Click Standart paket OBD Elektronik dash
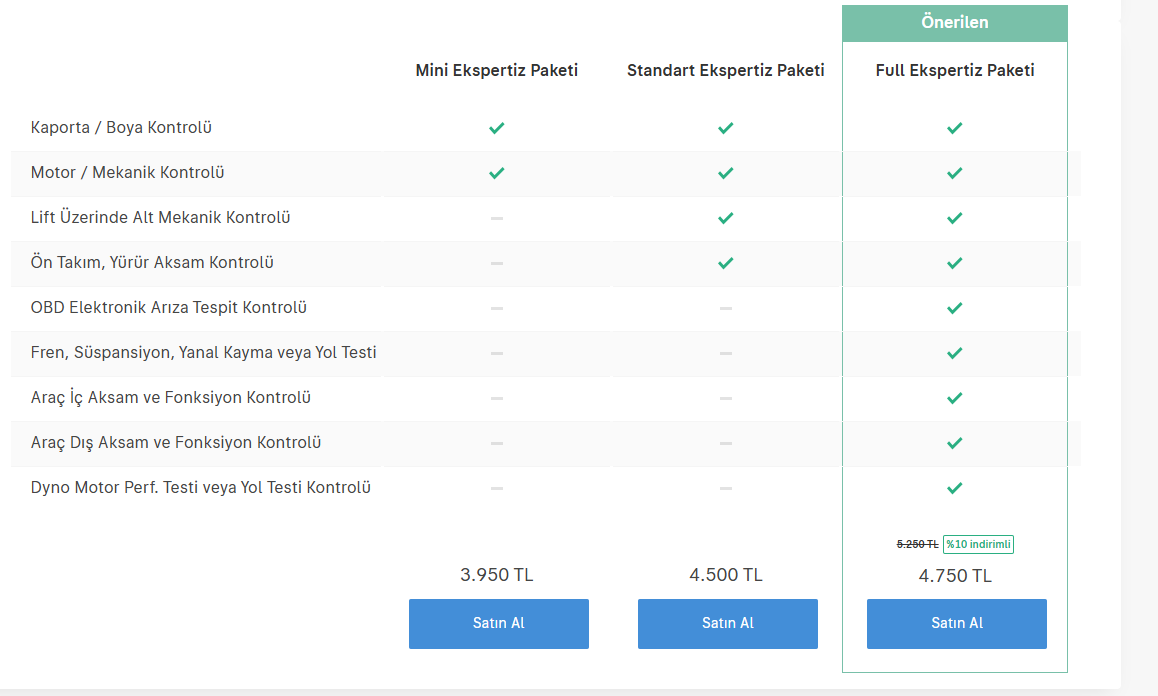 click(726, 308)
